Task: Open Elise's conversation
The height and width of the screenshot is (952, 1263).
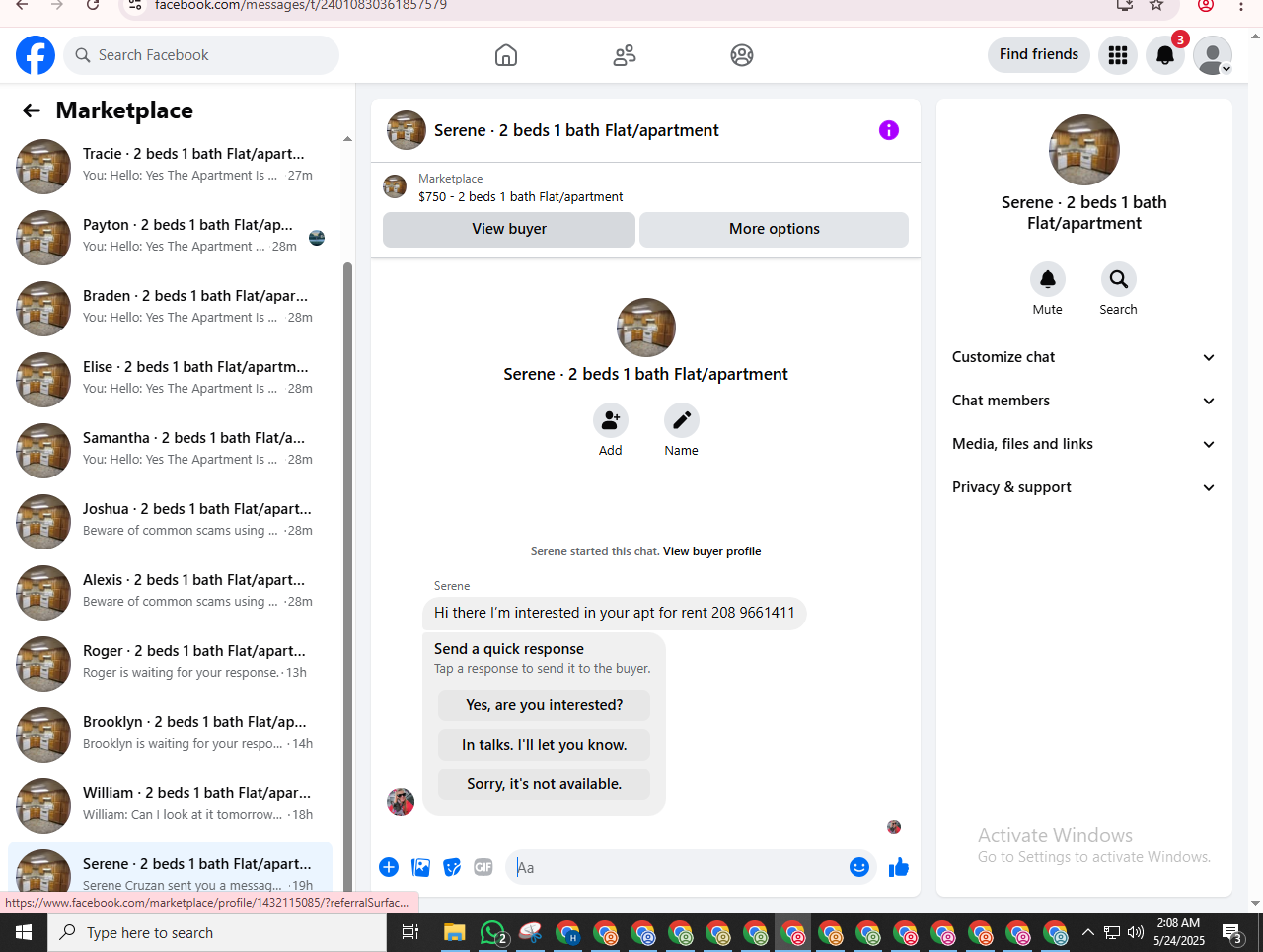Action: tap(170, 380)
